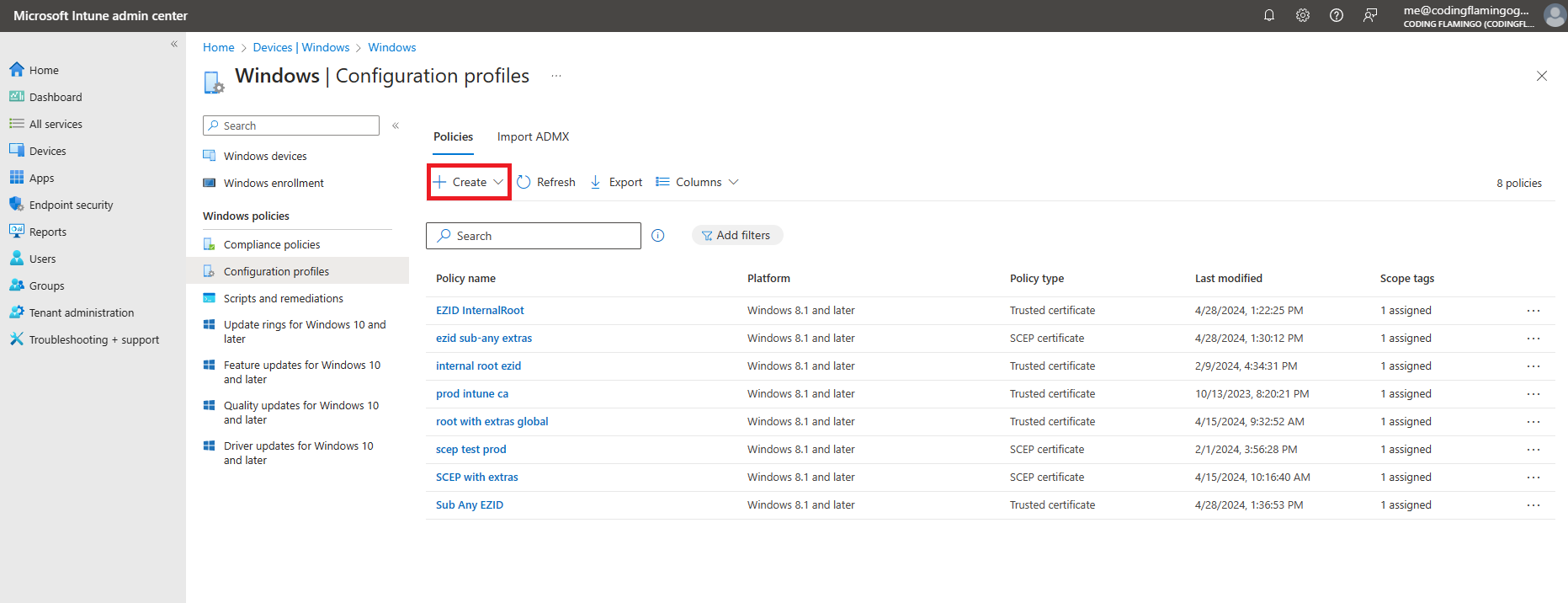The image size is (1568, 603).
Task: Switch to the Policies tab
Action: point(453,136)
